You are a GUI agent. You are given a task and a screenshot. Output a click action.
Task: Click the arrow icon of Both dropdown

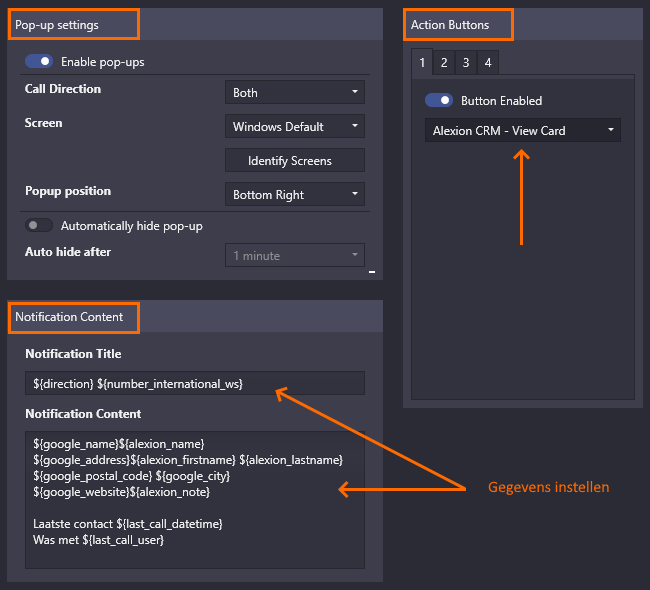(355, 92)
